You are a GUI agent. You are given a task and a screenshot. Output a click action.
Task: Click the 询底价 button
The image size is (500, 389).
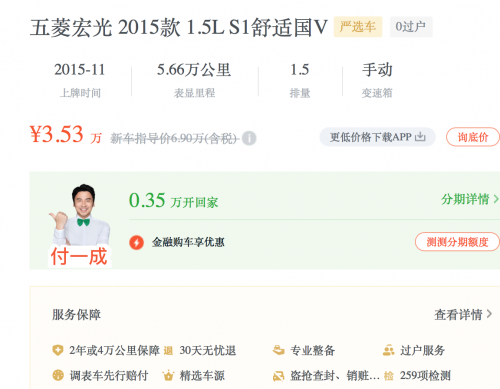point(473,137)
